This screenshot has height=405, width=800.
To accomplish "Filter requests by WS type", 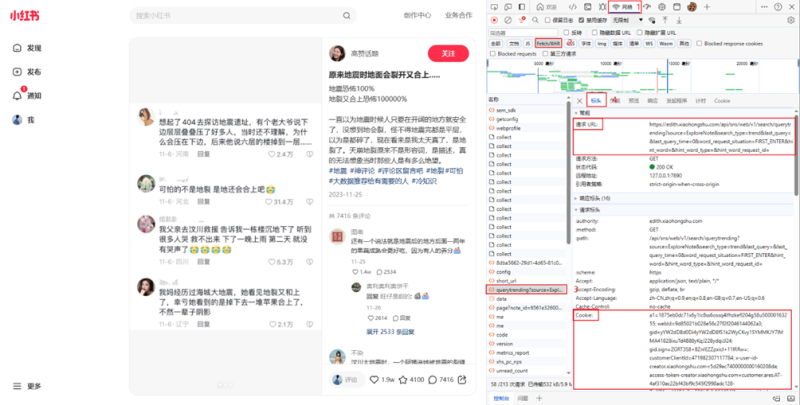I will tap(648, 43).
